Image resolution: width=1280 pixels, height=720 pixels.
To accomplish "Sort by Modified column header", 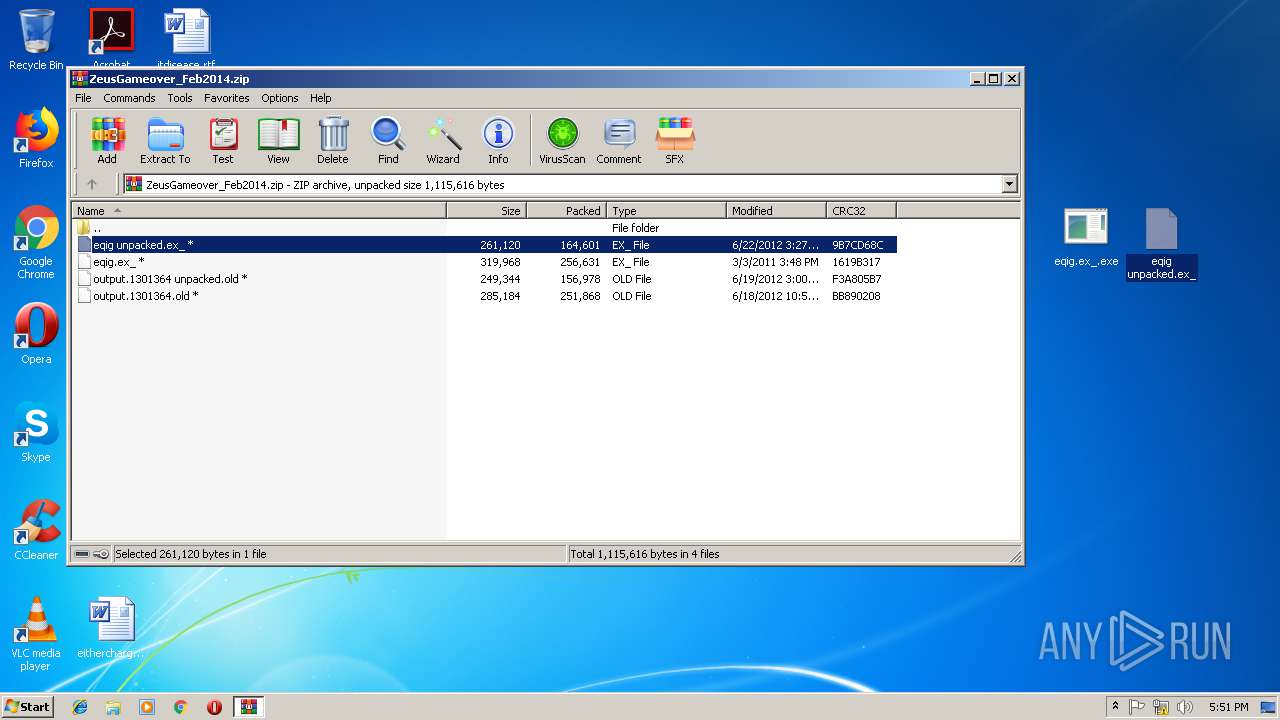I will point(776,210).
